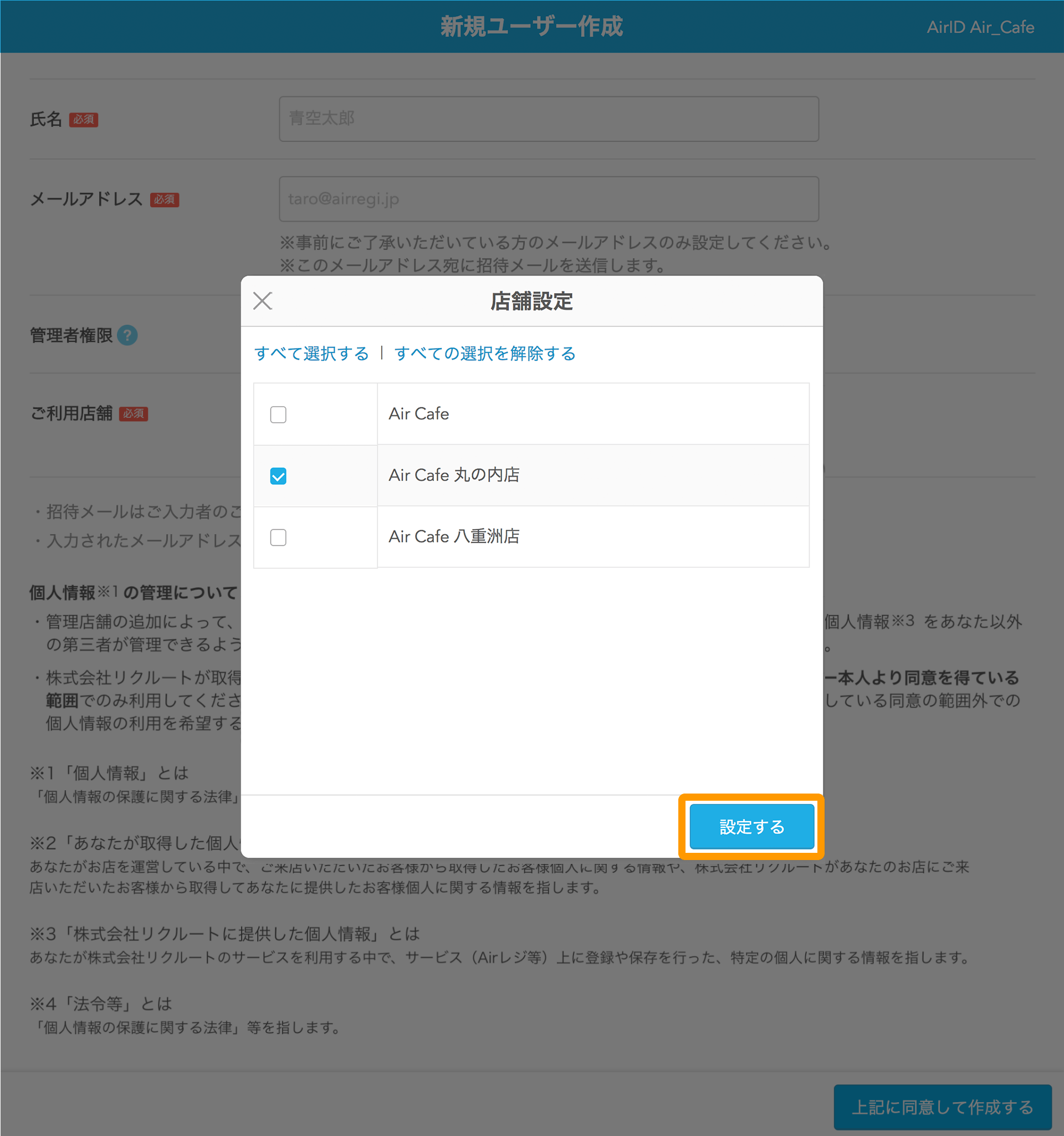Click the ご利用店舗 label
Image resolution: width=1064 pixels, height=1136 pixels.
coord(71,413)
